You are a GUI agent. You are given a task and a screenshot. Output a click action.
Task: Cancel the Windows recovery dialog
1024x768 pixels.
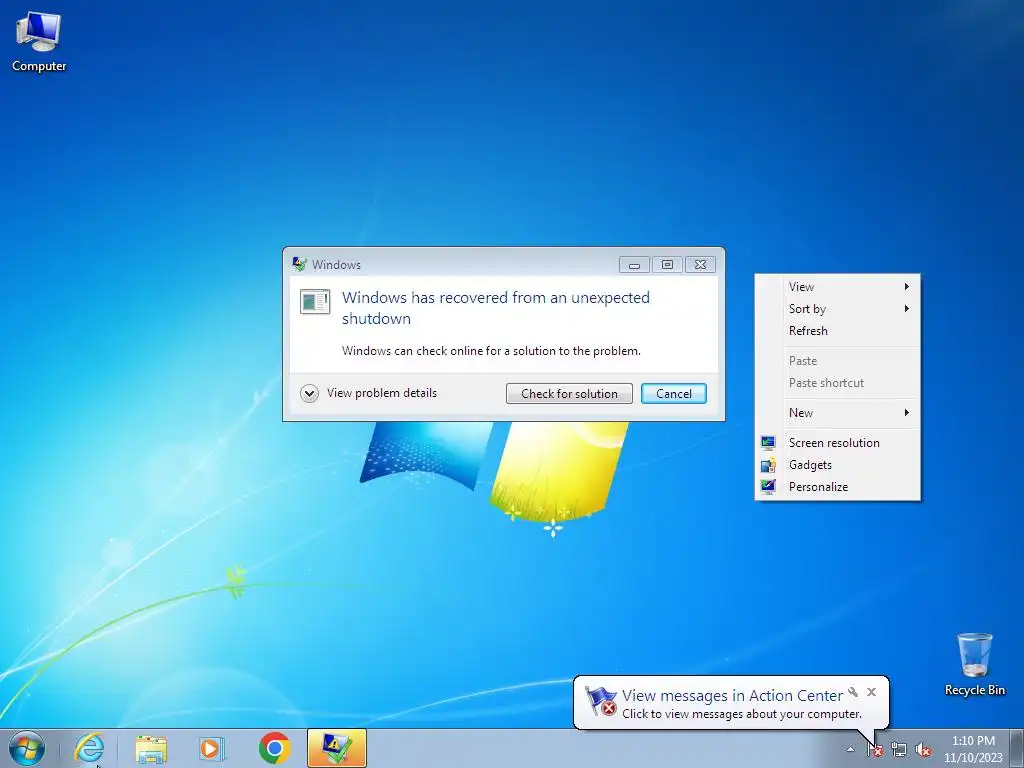673,393
